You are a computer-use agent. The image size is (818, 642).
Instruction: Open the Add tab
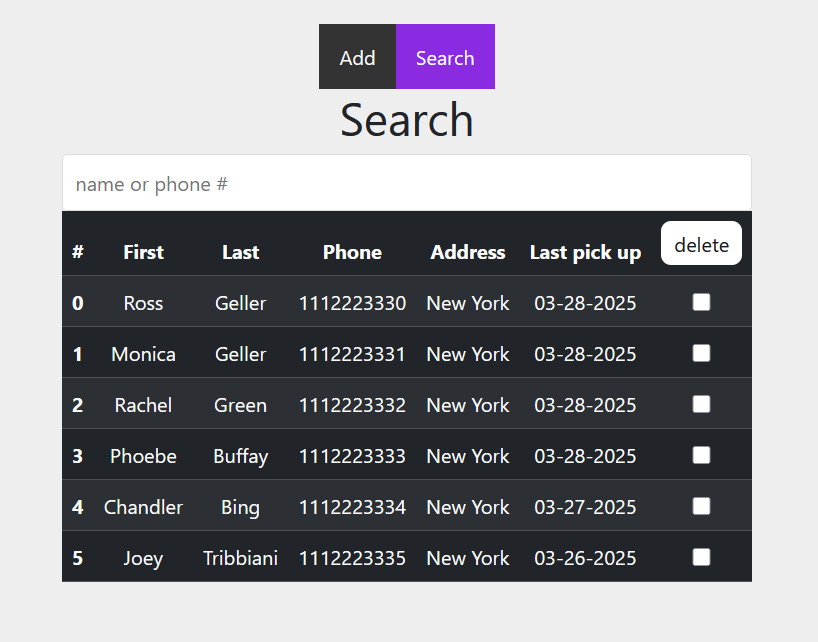click(357, 57)
